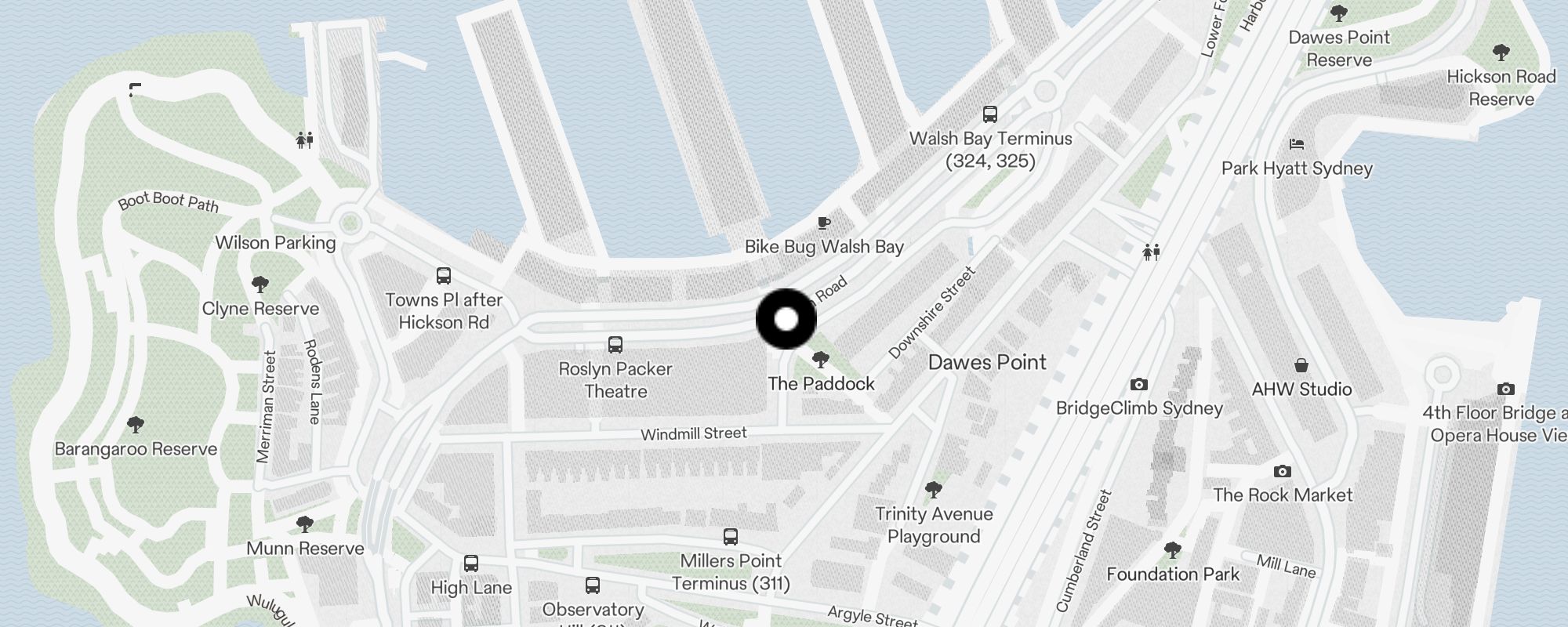Select the Foundation Park label
The width and height of the screenshot is (1568, 627).
[x=1173, y=574]
